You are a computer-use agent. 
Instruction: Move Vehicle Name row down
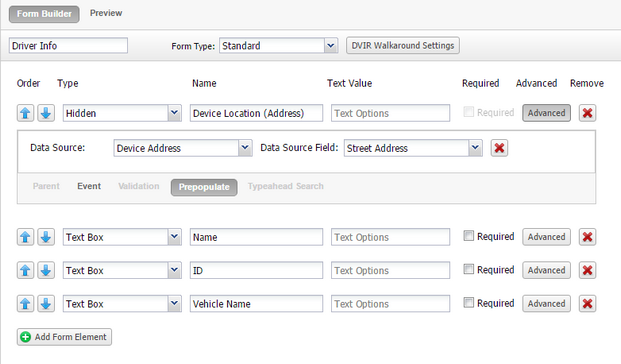click(46, 304)
